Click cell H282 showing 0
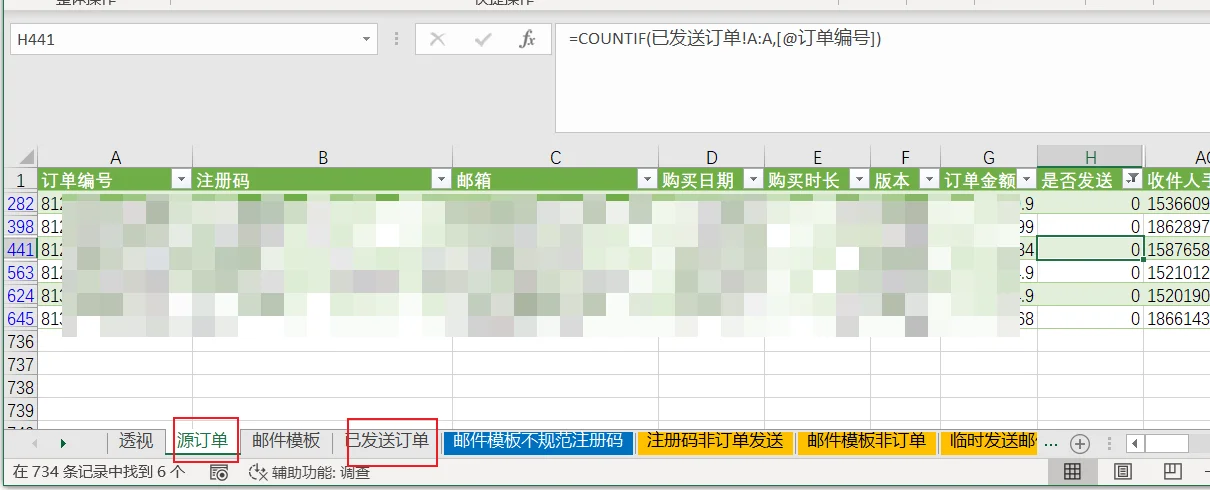Viewport: 1210px width, 490px height. tap(1091, 203)
